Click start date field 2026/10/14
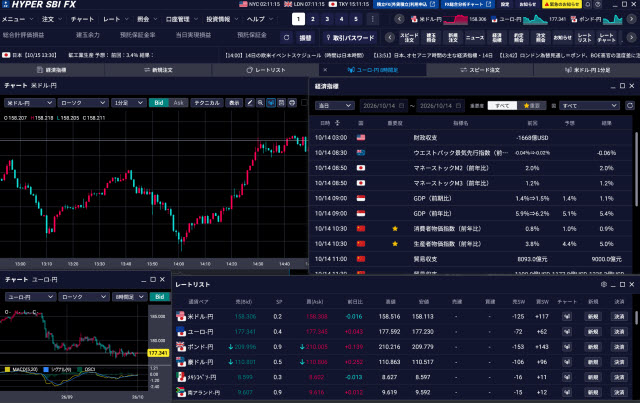This screenshot has height=403, width=640. tap(383, 106)
